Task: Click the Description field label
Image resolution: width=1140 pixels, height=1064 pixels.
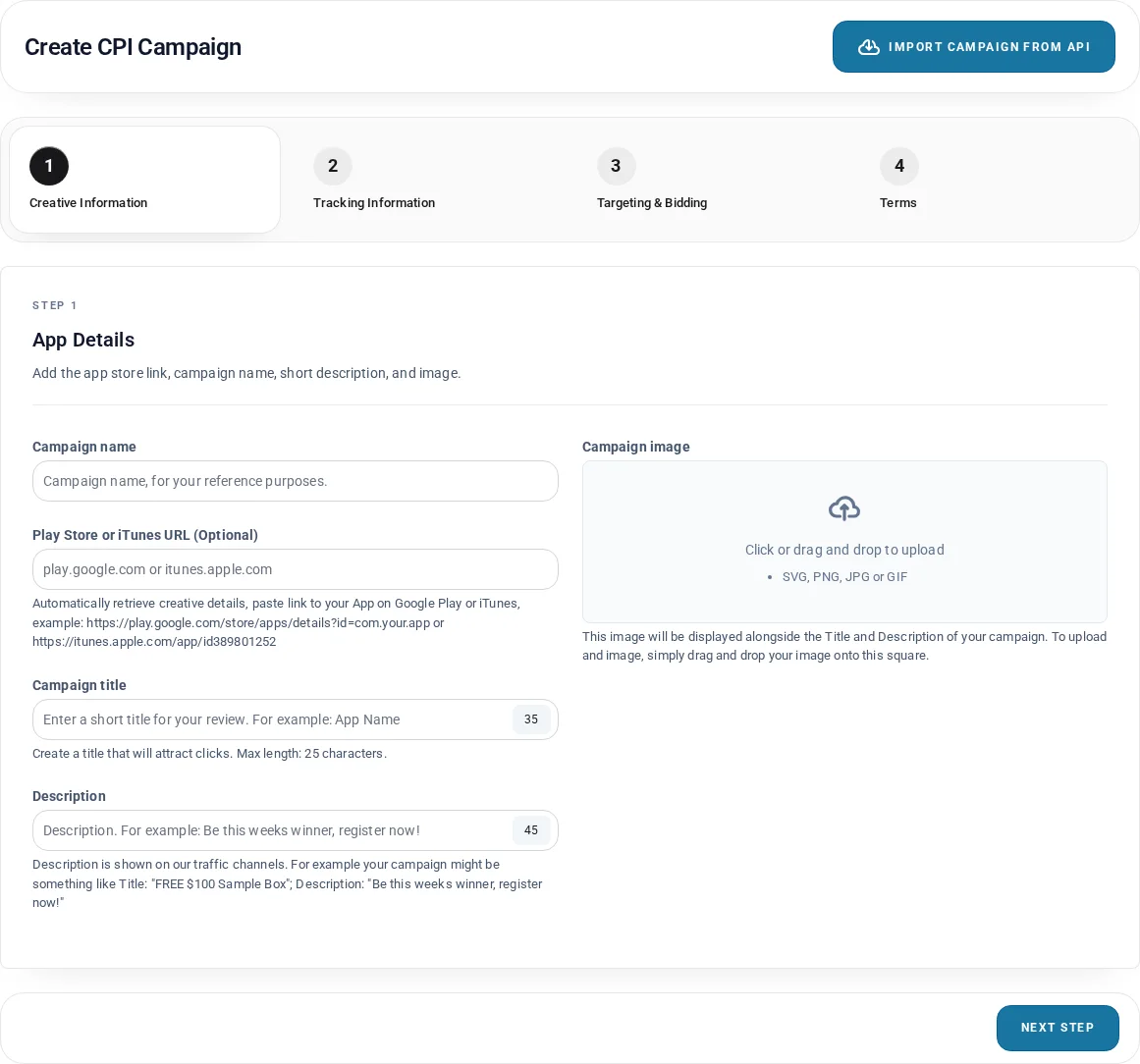Action: (69, 797)
